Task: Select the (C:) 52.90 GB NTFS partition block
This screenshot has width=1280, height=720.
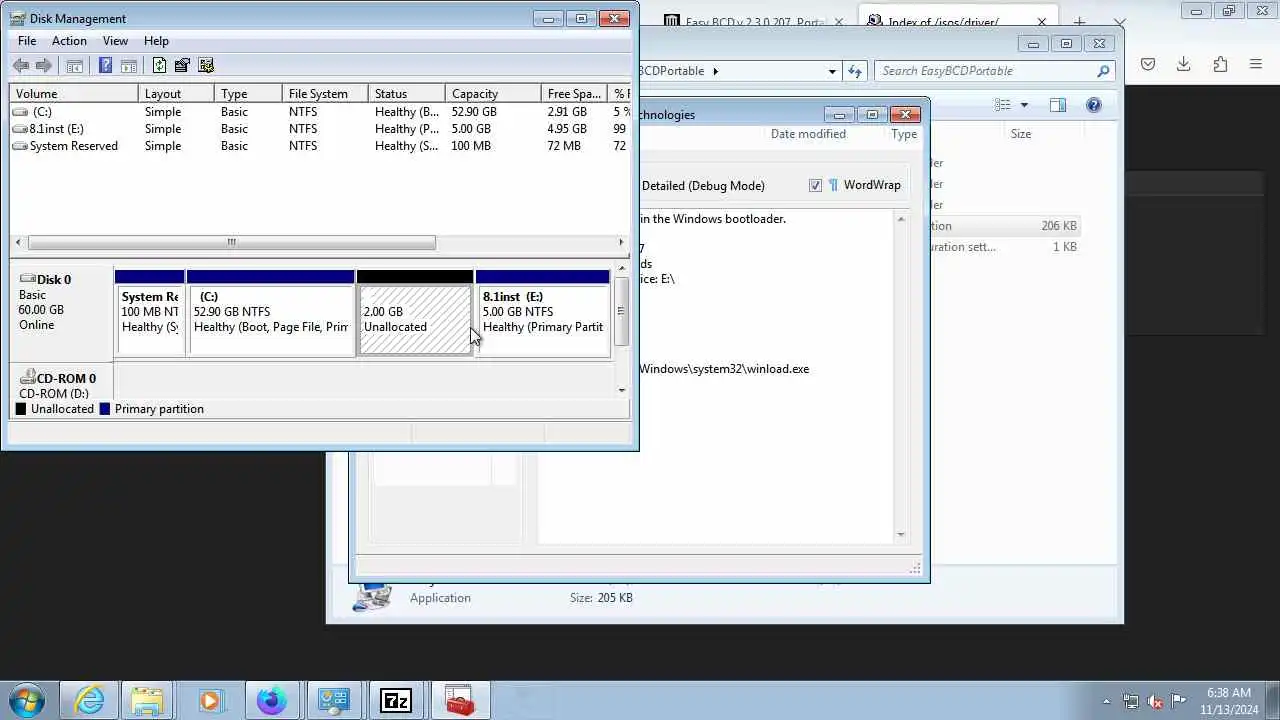Action: click(x=271, y=314)
